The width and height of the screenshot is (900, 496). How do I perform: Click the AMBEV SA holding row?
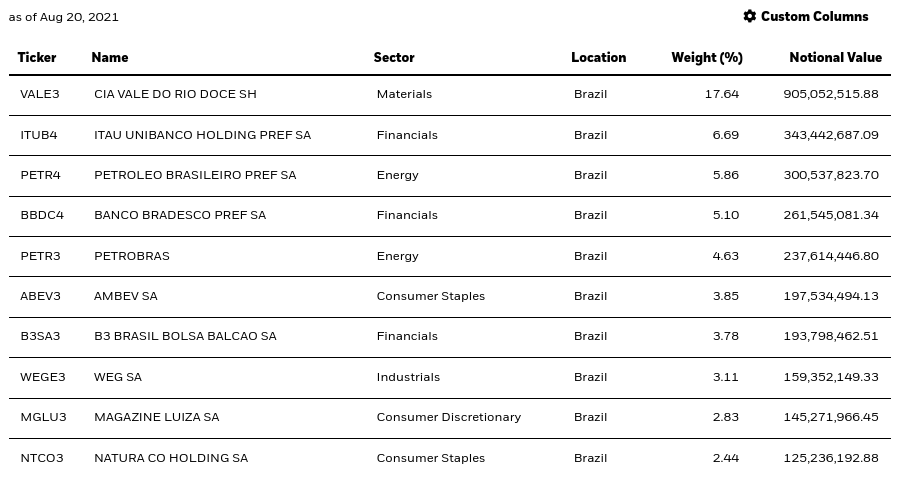[x=449, y=297]
